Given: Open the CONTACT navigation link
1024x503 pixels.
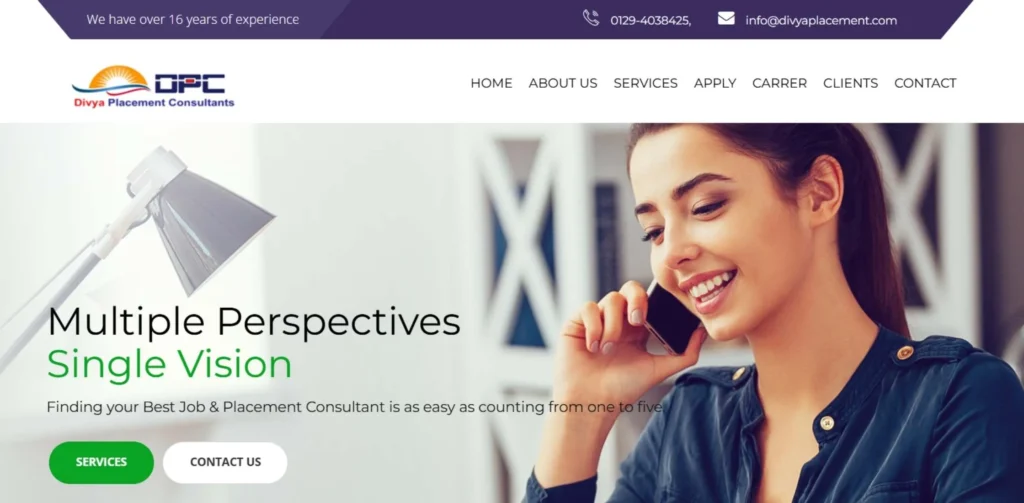Looking at the screenshot, I should click(x=925, y=83).
